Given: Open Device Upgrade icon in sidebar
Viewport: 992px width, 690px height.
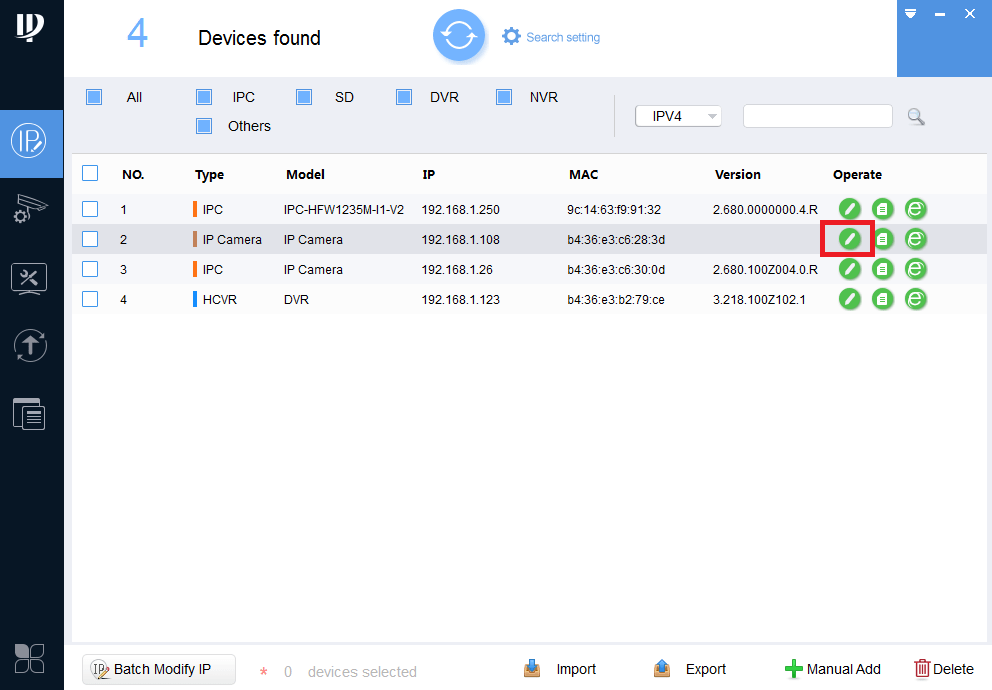Looking at the screenshot, I should [x=30, y=345].
